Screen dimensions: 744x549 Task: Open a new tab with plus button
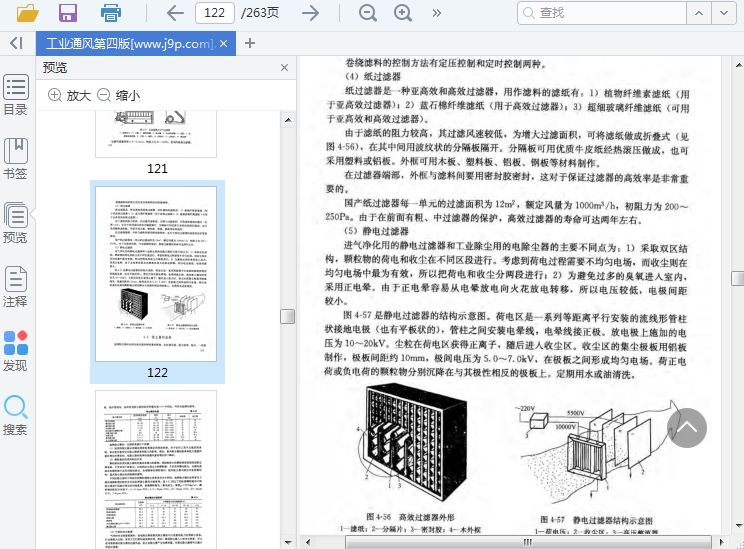click(x=250, y=43)
